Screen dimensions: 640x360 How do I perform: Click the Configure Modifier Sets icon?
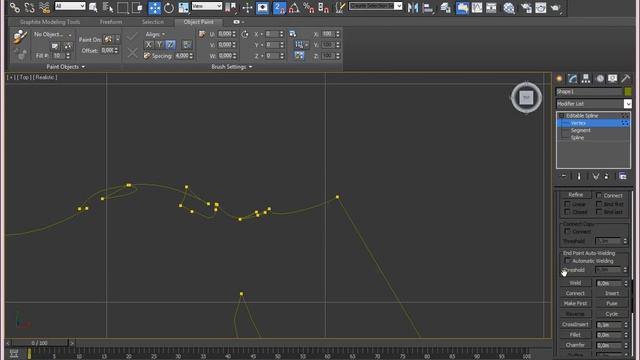pos(622,176)
